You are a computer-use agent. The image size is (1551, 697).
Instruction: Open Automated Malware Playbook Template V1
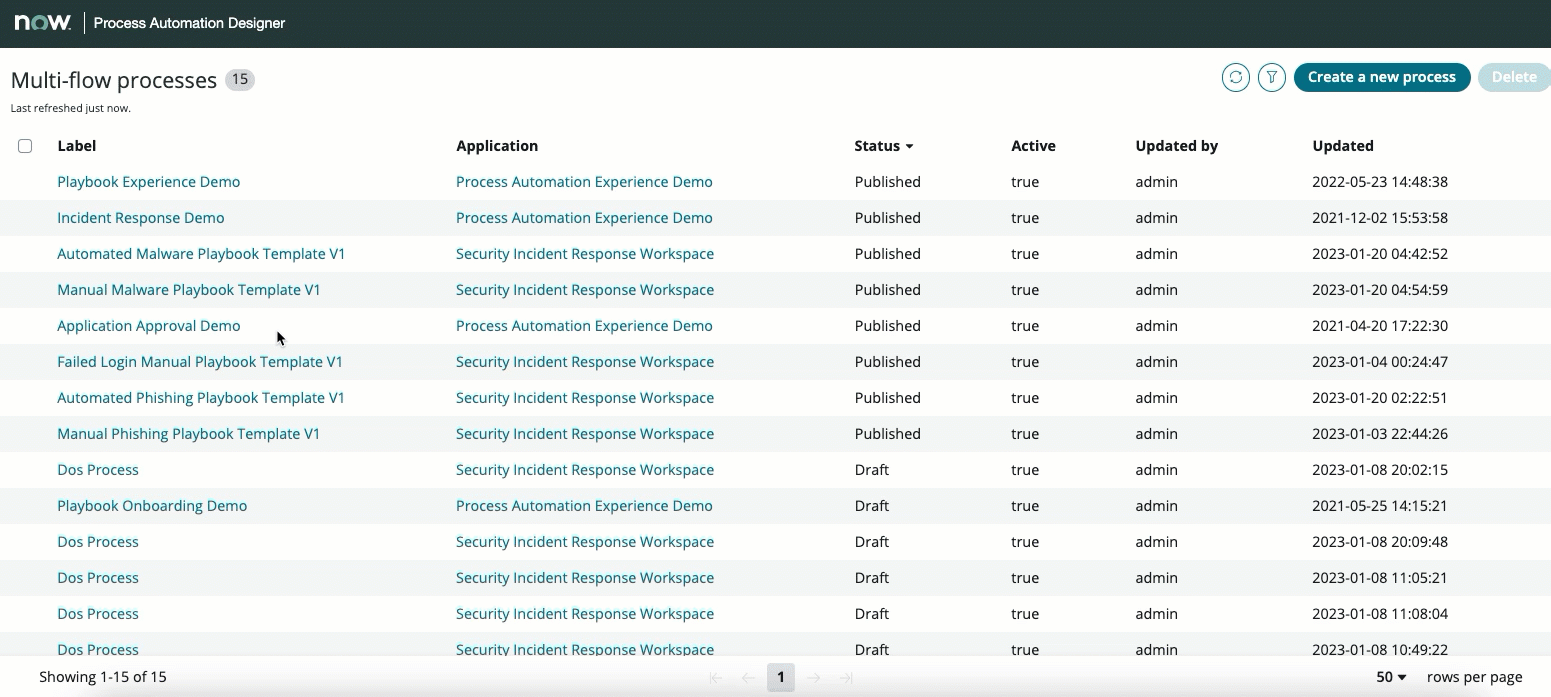click(201, 254)
